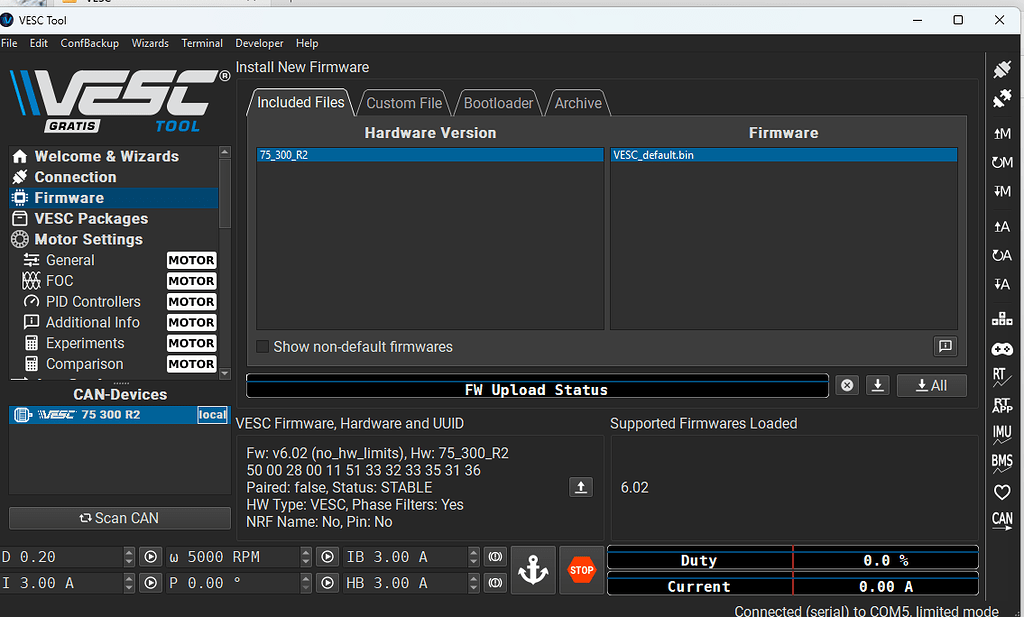Image resolution: width=1024 pixels, height=617 pixels.
Task: Run duty cycle play button beside D 0.20
Action: click(150, 557)
